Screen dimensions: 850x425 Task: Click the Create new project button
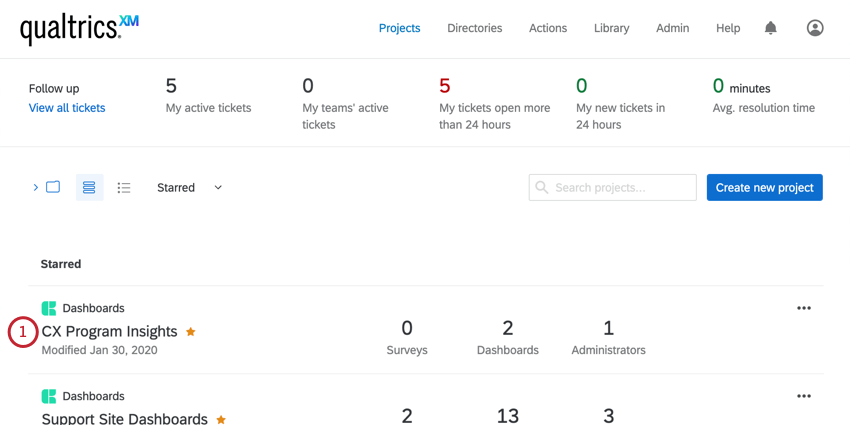click(x=764, y=187)
